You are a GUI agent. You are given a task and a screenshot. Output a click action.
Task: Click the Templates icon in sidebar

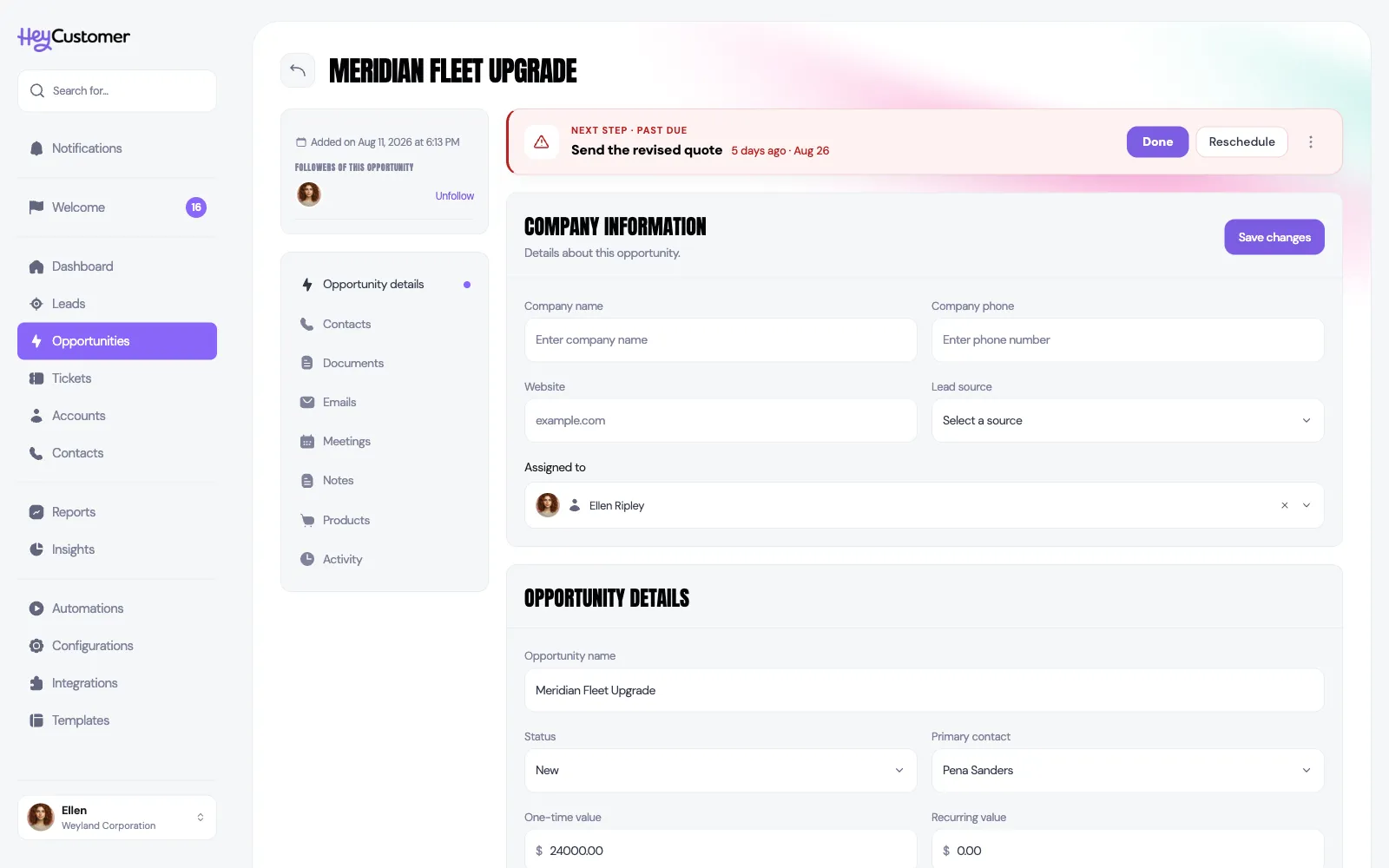[x=36, y=720]
